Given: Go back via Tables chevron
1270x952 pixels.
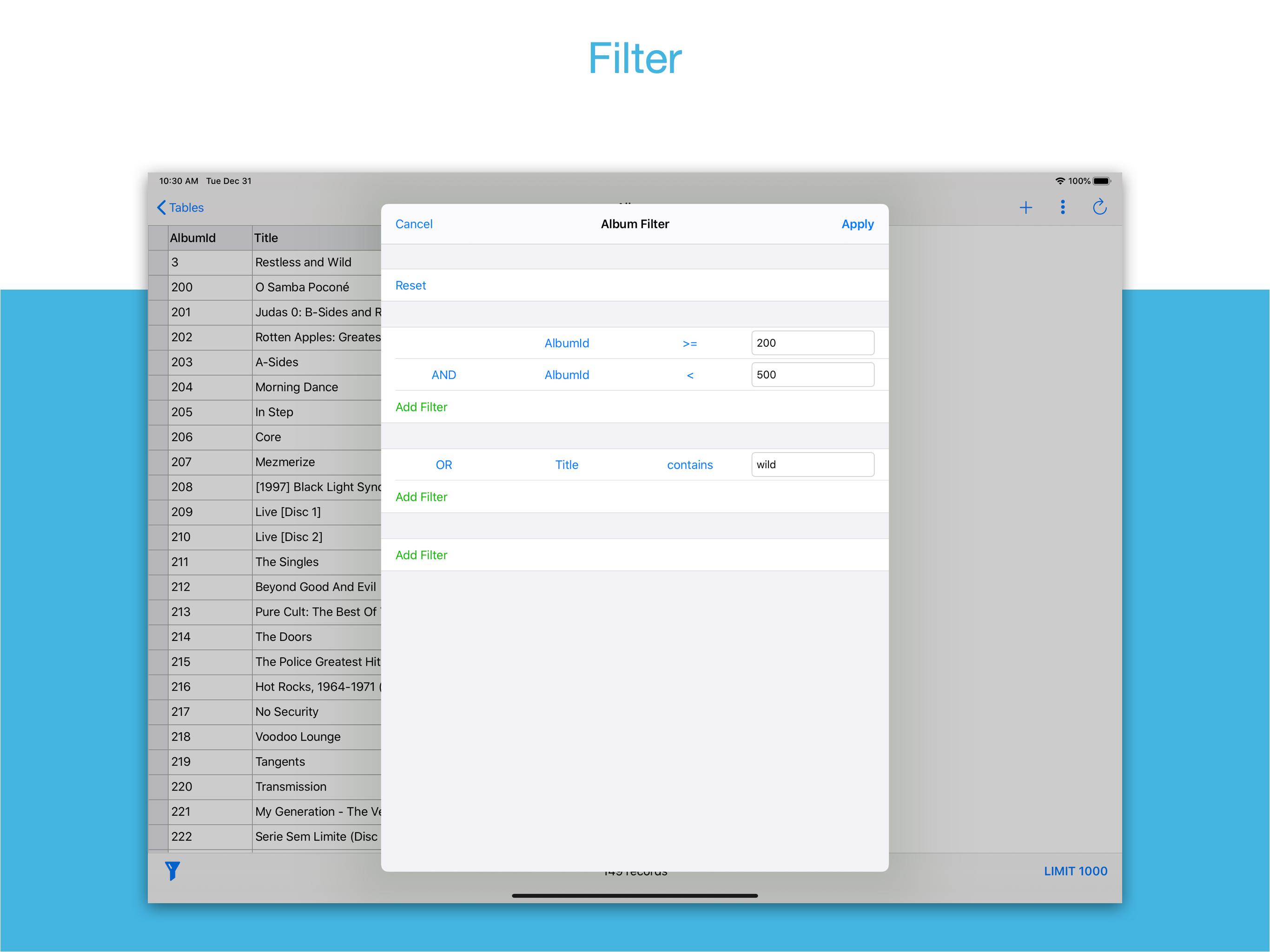Looking at the screenshot, I should (180, 207).
